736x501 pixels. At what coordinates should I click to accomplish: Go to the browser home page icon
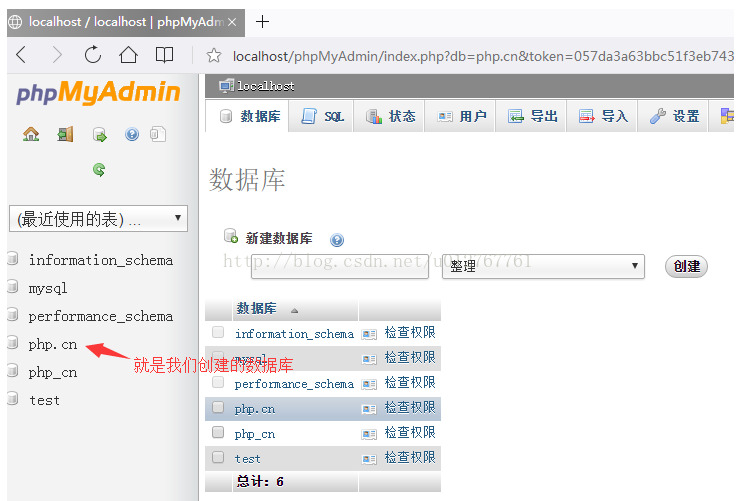click(x=128, y=55)
